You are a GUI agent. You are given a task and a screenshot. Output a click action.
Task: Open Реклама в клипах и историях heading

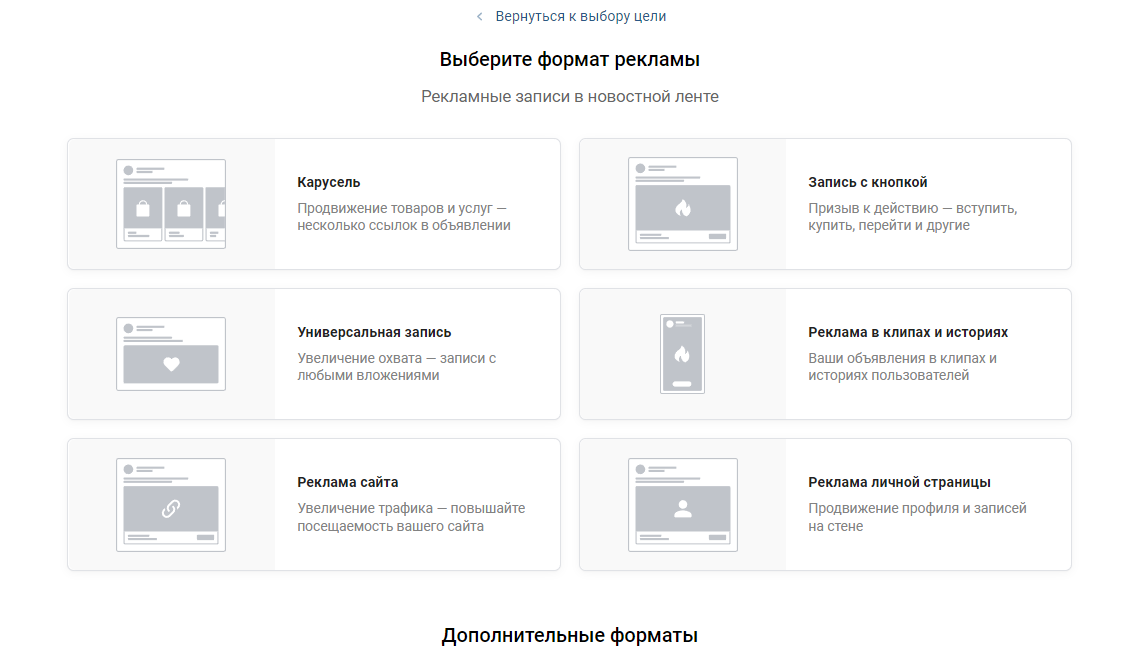coord(908,332)
